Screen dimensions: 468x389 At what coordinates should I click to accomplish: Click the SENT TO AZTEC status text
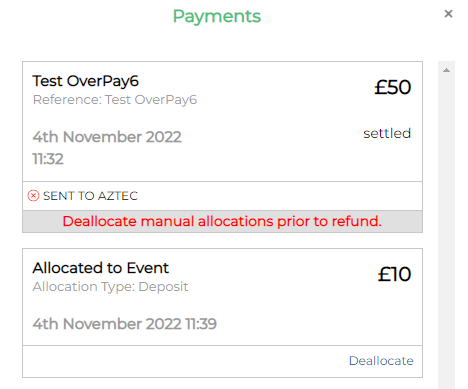pos(90,196)
